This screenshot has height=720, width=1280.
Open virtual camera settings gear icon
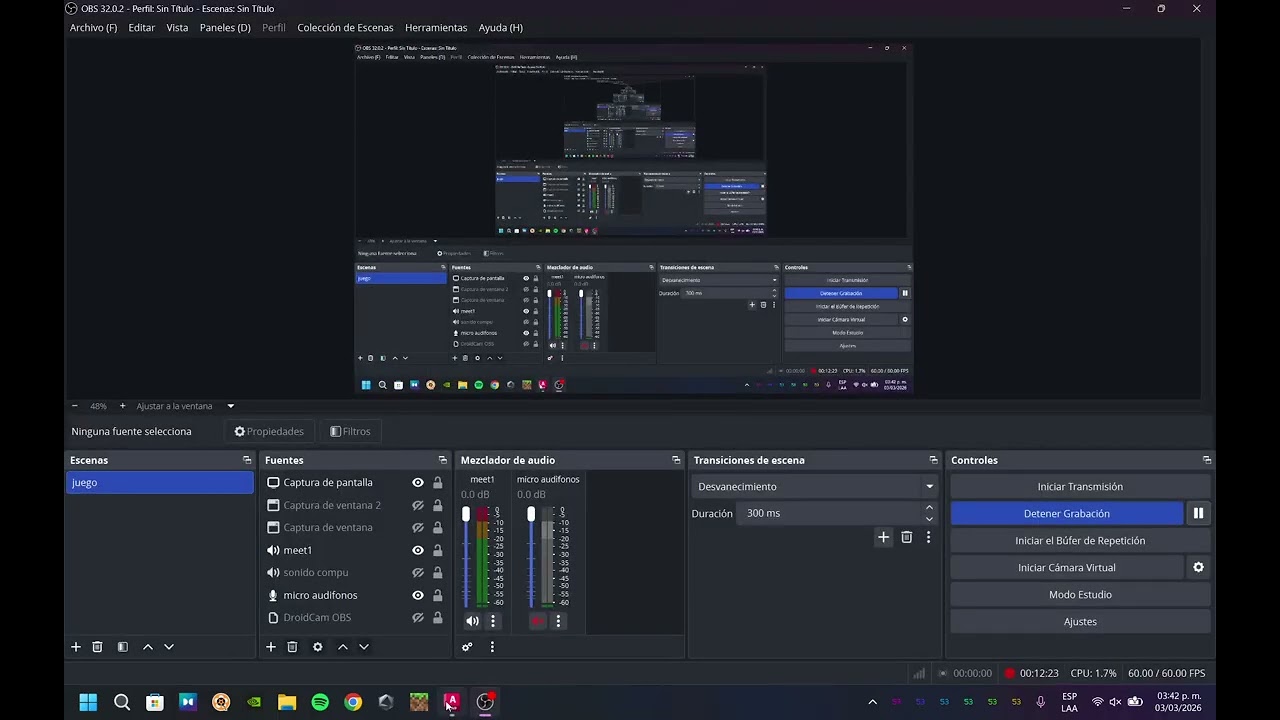click(x=1198, y=567)
